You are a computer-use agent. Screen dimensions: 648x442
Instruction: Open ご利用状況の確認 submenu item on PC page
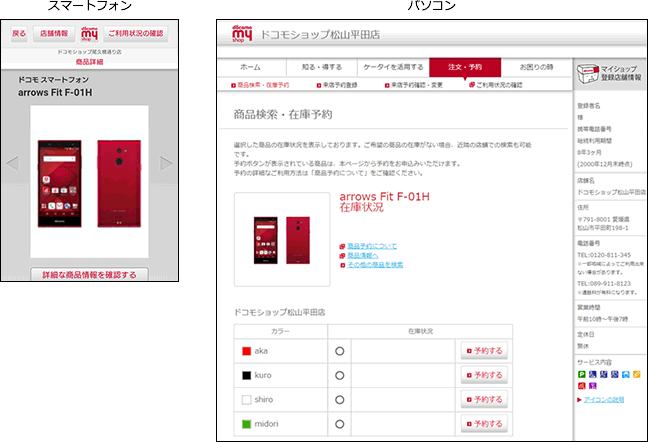(x=496, y=85)
